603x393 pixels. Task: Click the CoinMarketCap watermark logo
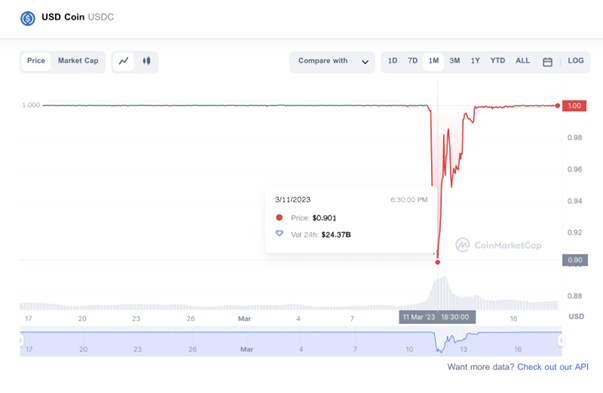click(498, 245)
